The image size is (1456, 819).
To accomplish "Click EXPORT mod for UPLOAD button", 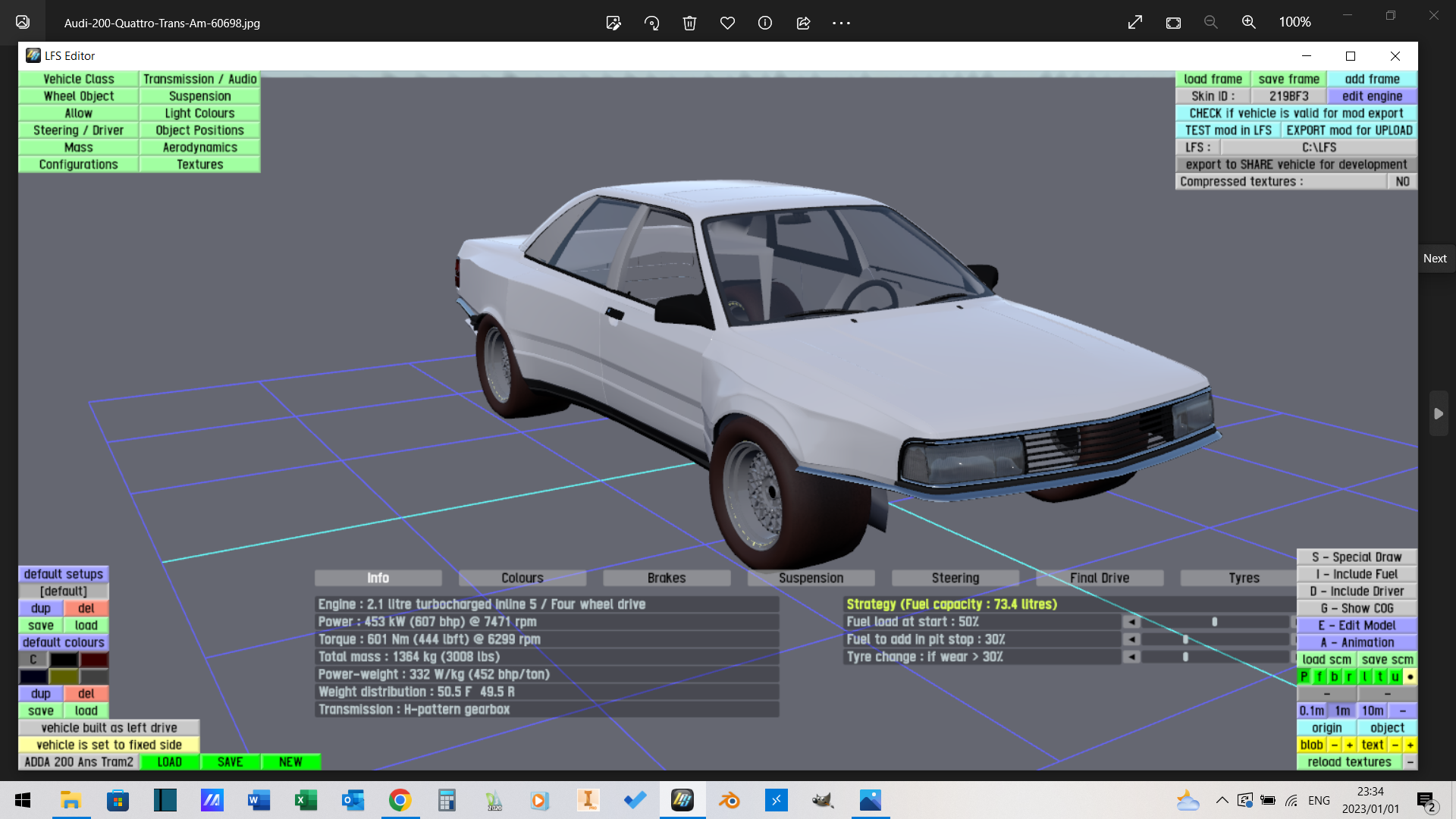I will (1349, 130).
